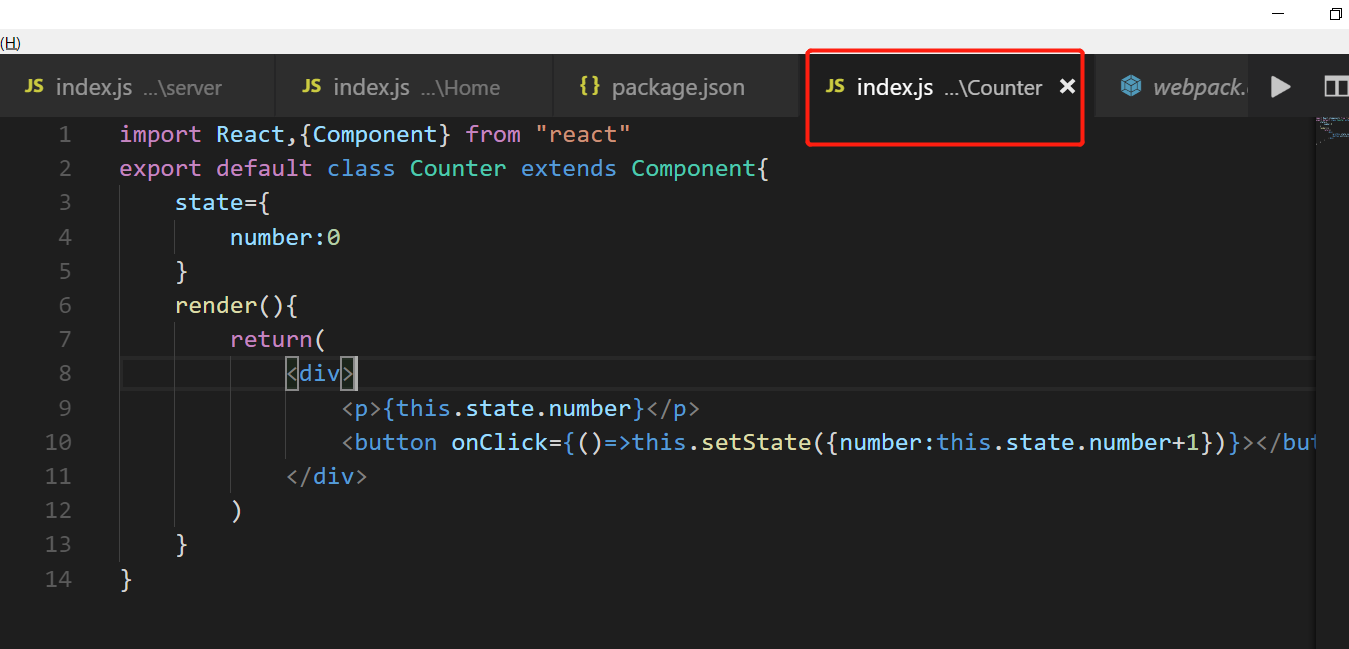Click line number 8 in the gutter
Image resolution: width=1349 pixels, height=649 pixels.
click(65, 374)
